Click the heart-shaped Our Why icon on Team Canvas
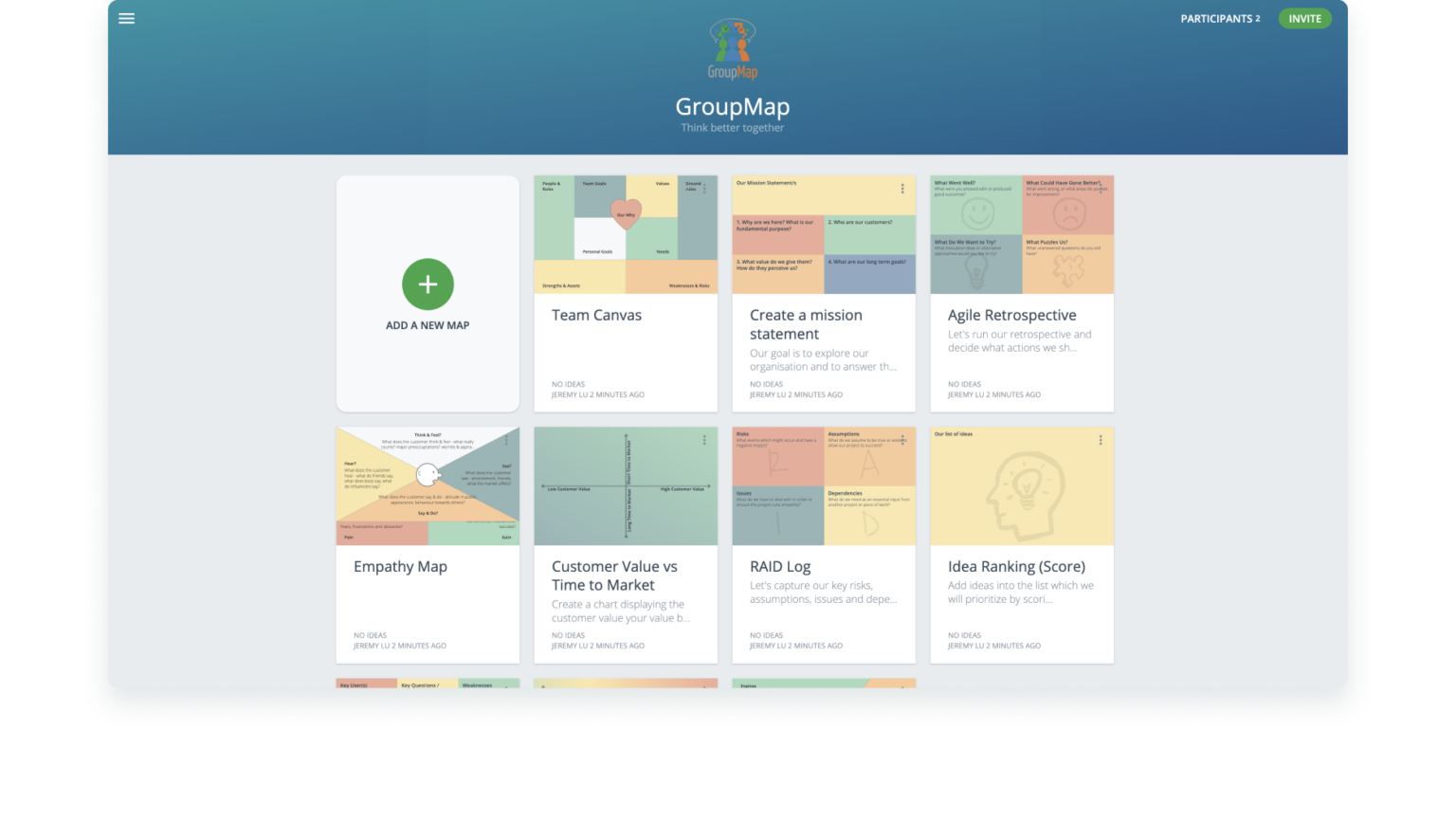Screen dimensions: 1456x840 [626, 213]
